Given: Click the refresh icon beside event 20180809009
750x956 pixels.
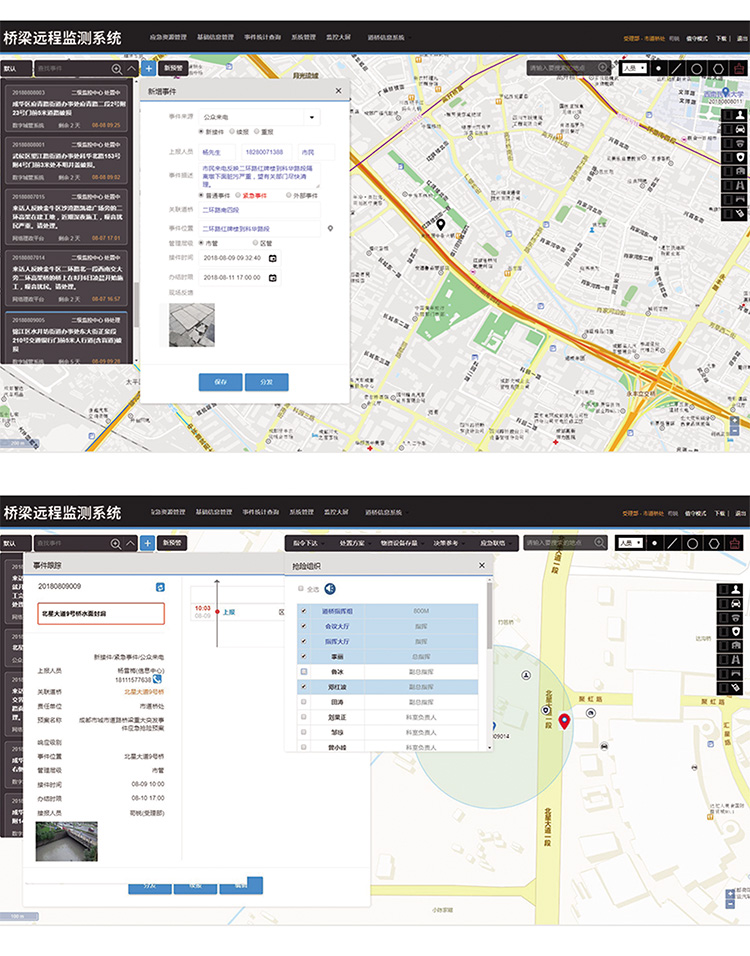Looking at the screenshot, I should (158, 586).
